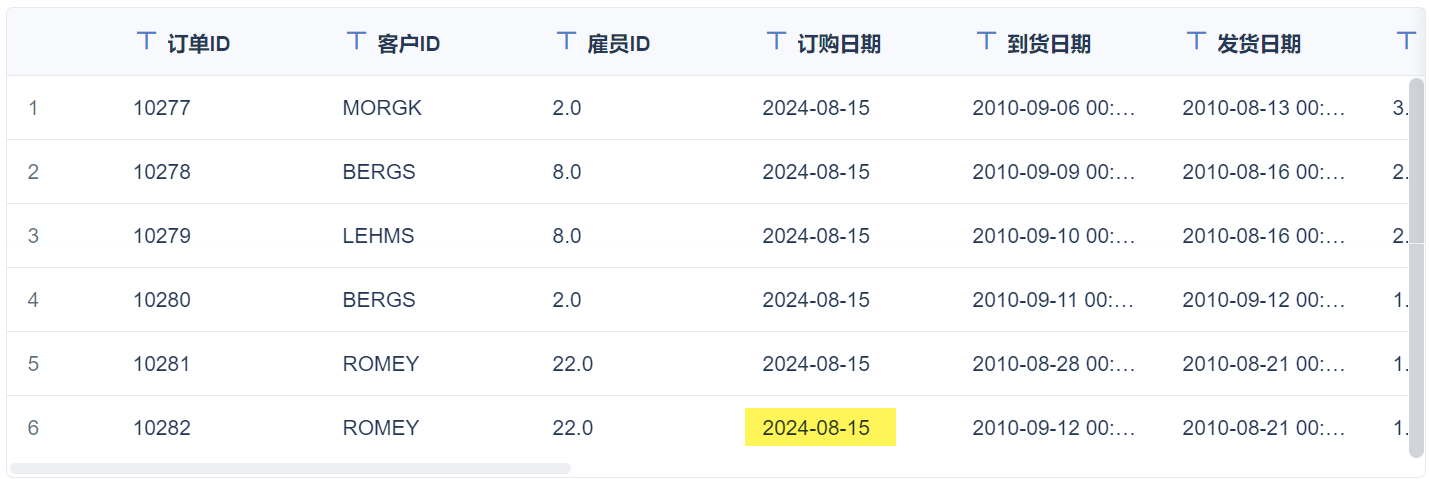Click text-type icon beside 订购日期 header
Image resolution: width=1429 pixels, height=487 pixels.
[776, 41]
